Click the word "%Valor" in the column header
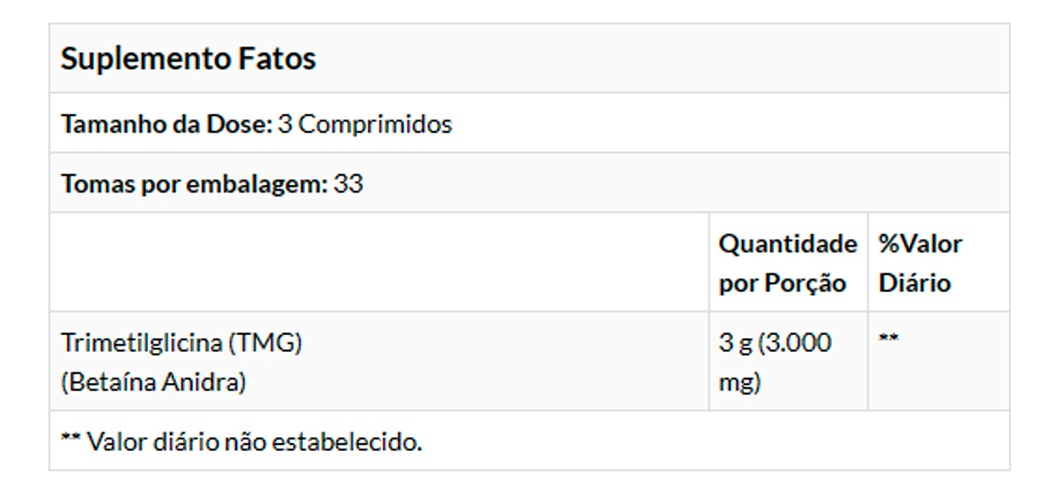 tap(920, 244)
